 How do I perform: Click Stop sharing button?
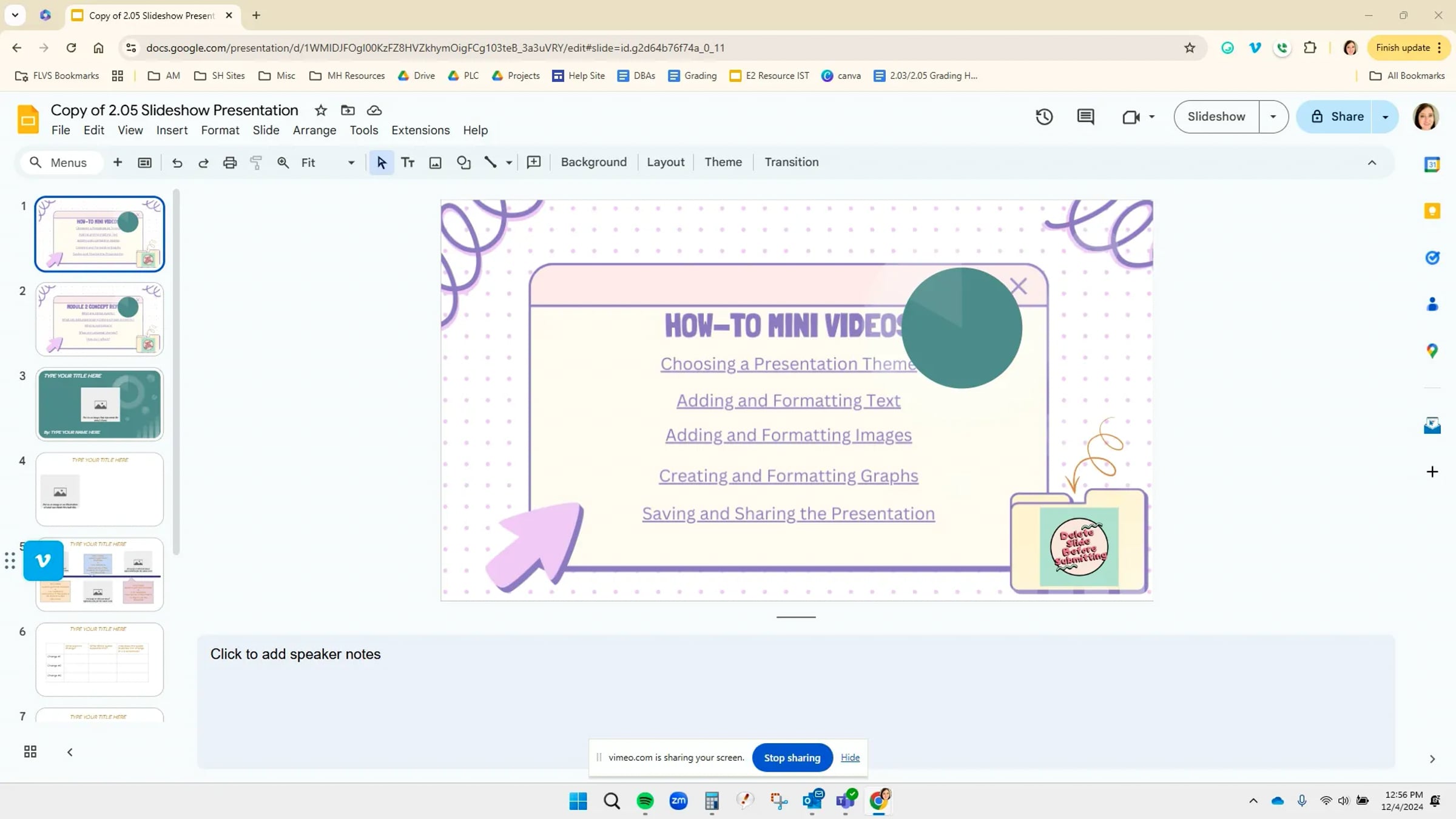pyautogui.click(x=792, y=757)
